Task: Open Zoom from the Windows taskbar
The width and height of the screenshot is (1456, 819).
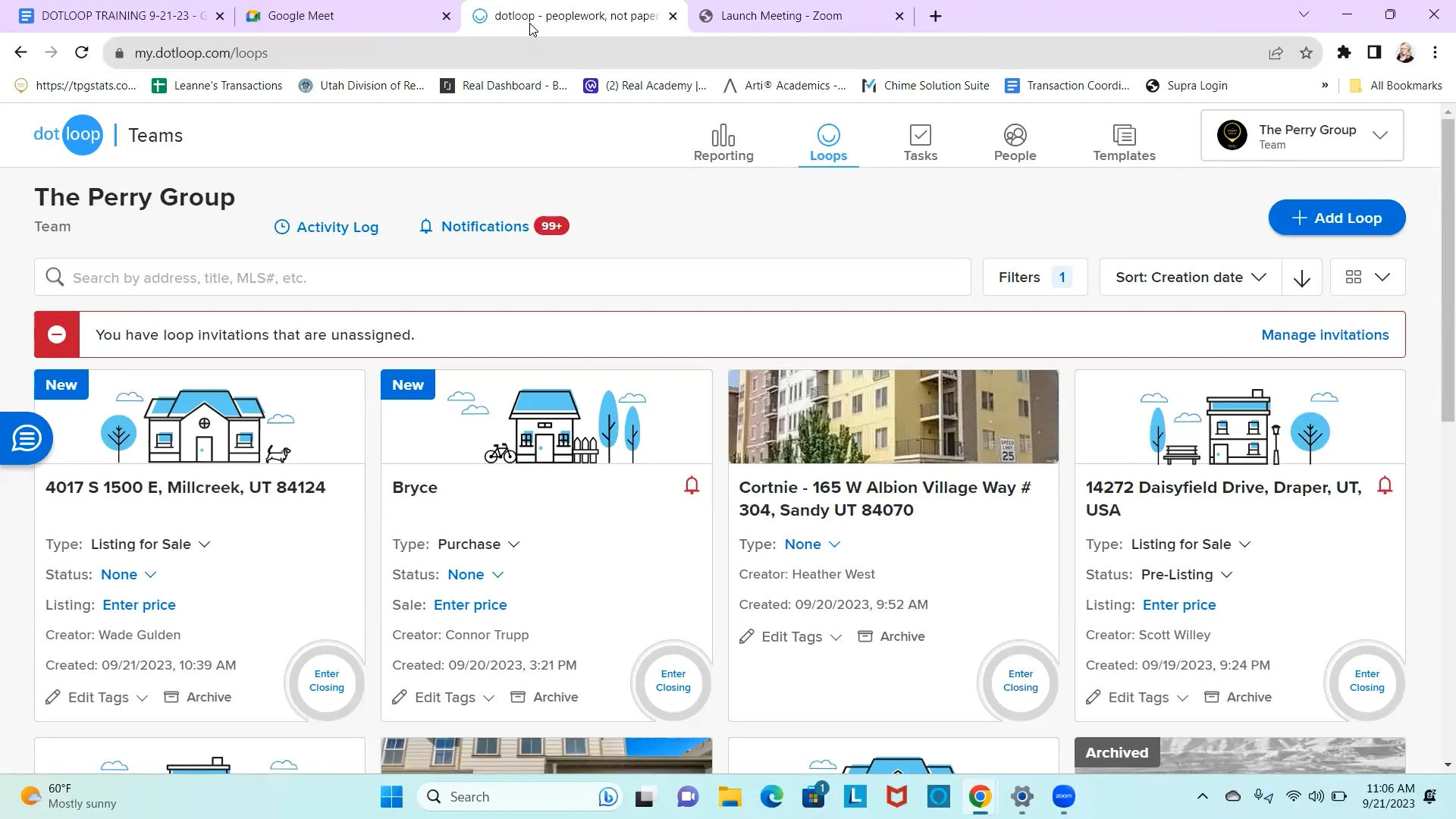Action: (1063, 797)
